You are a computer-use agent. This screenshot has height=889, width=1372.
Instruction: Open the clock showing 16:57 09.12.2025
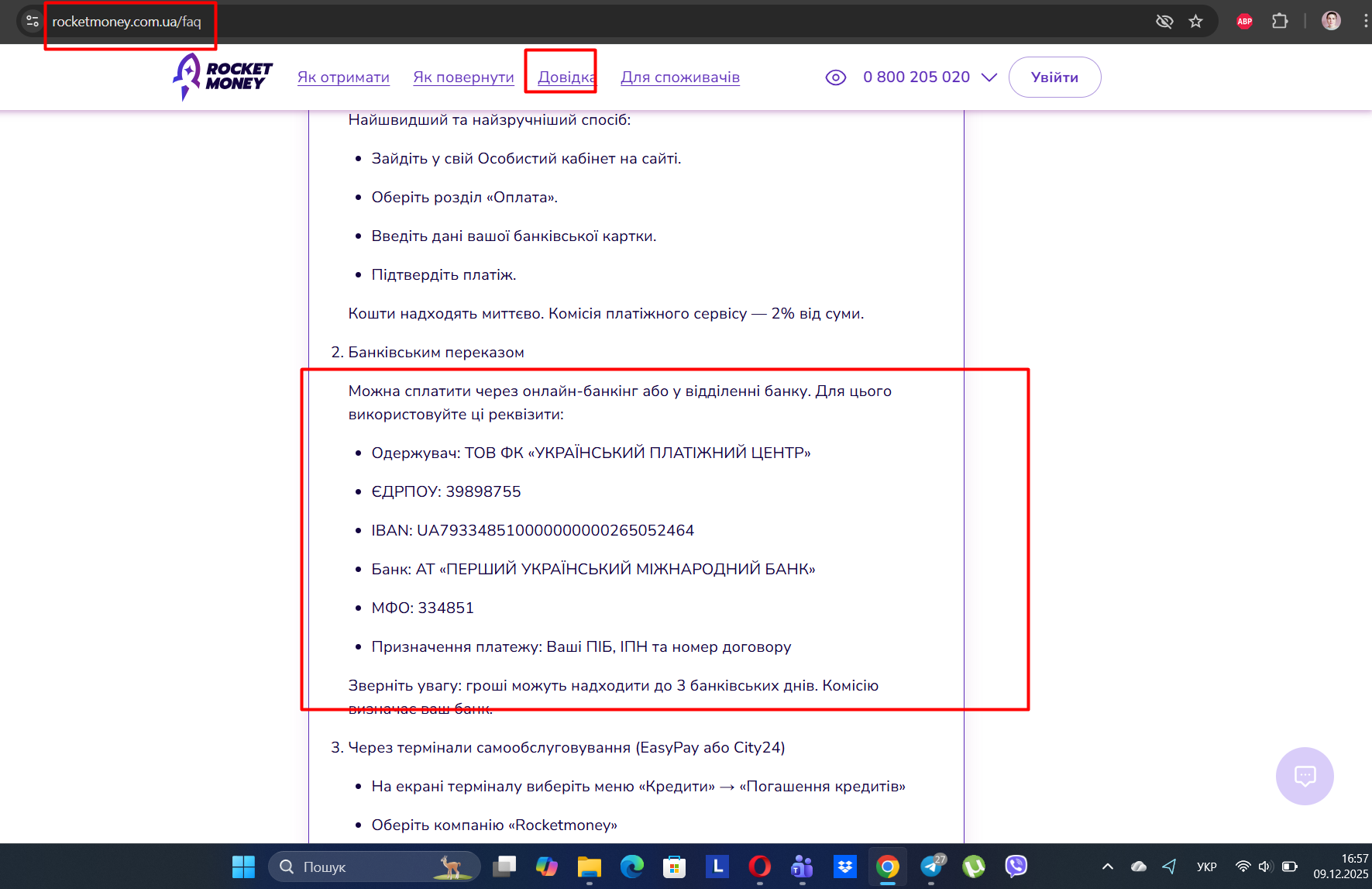1340,867
